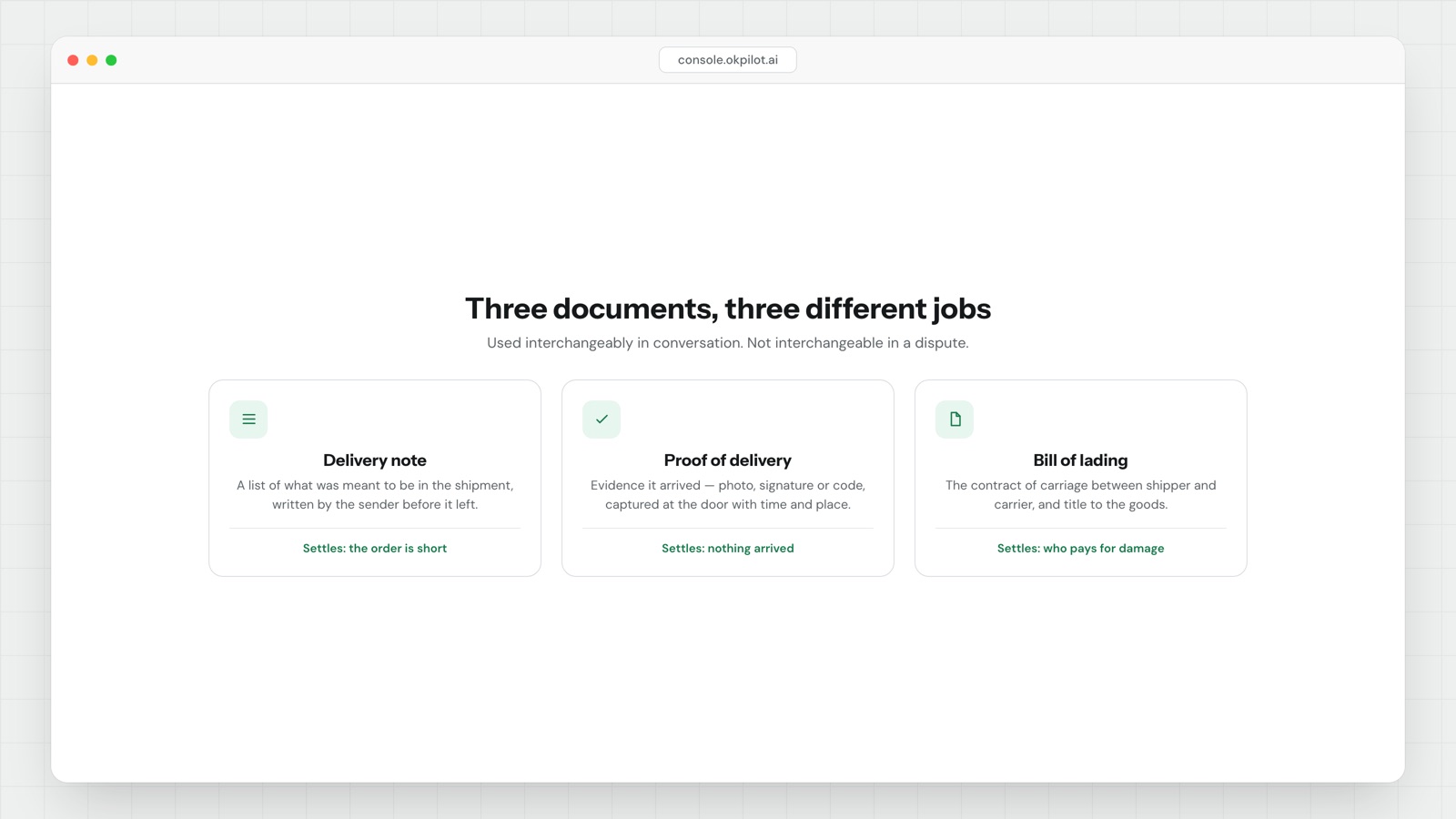Select the "Bill of lading" card title
This screenshot has width=1456, height=819.
(x=1081, y=460)
